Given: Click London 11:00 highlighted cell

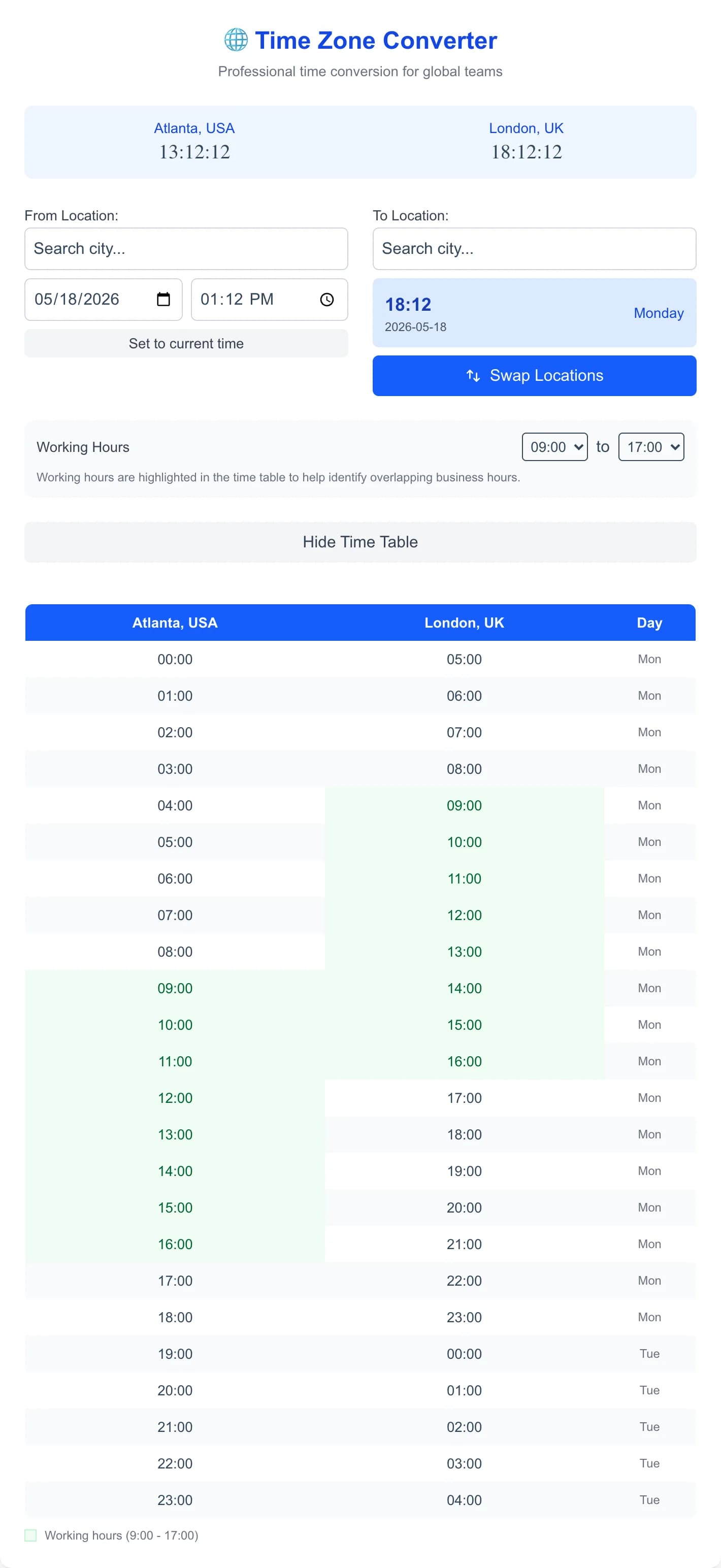Looking at the screenshot, I should 464,878.
